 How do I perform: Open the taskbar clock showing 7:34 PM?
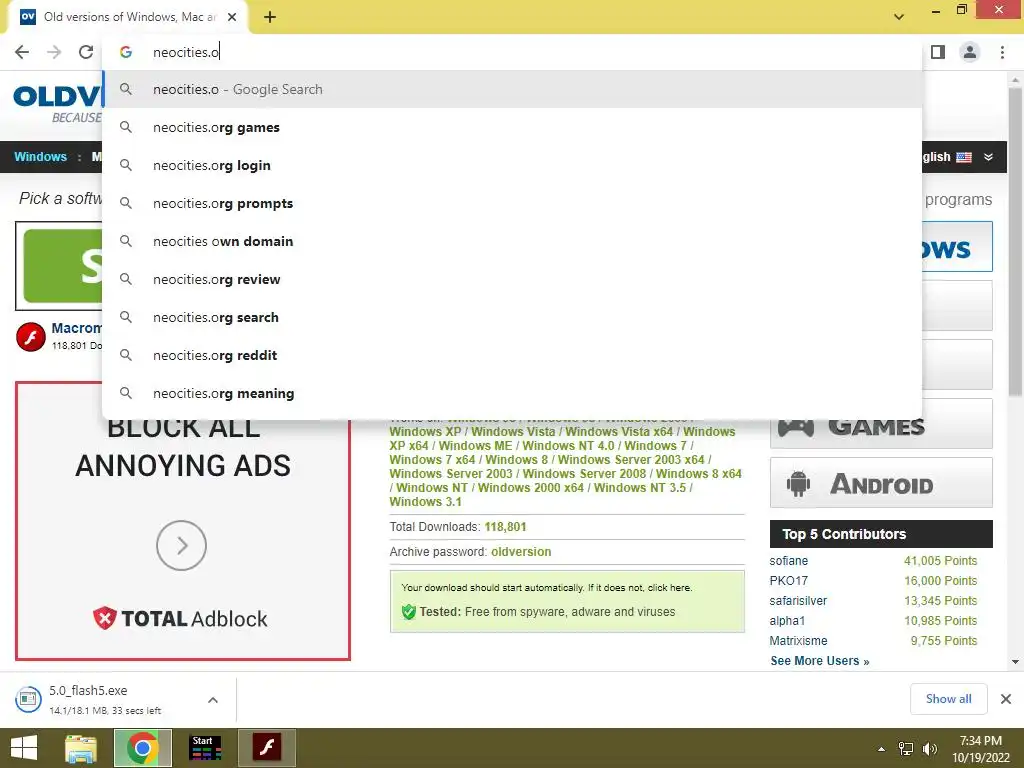[x=980, y=749]
